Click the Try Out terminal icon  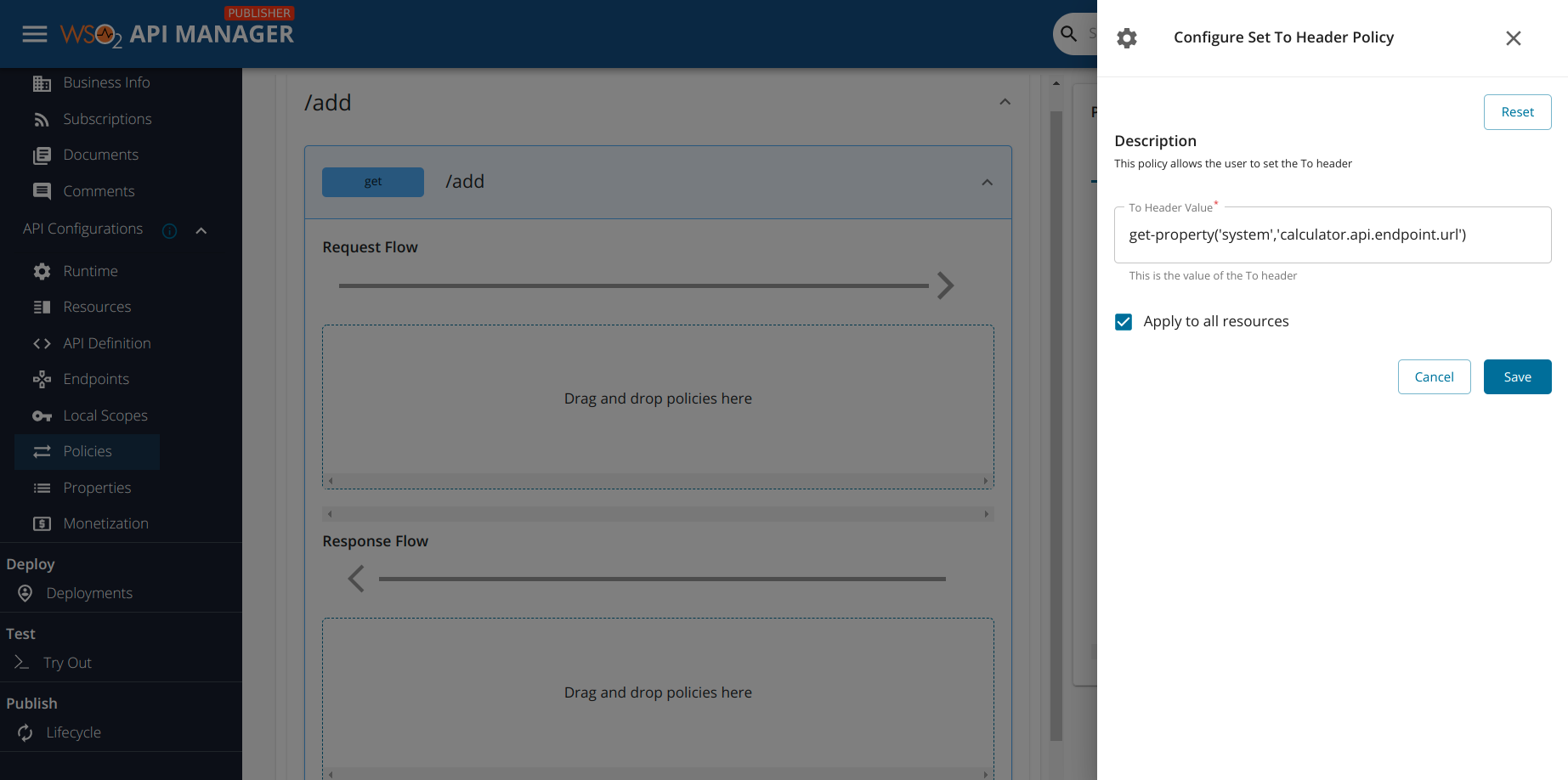[x=22, y=662]
